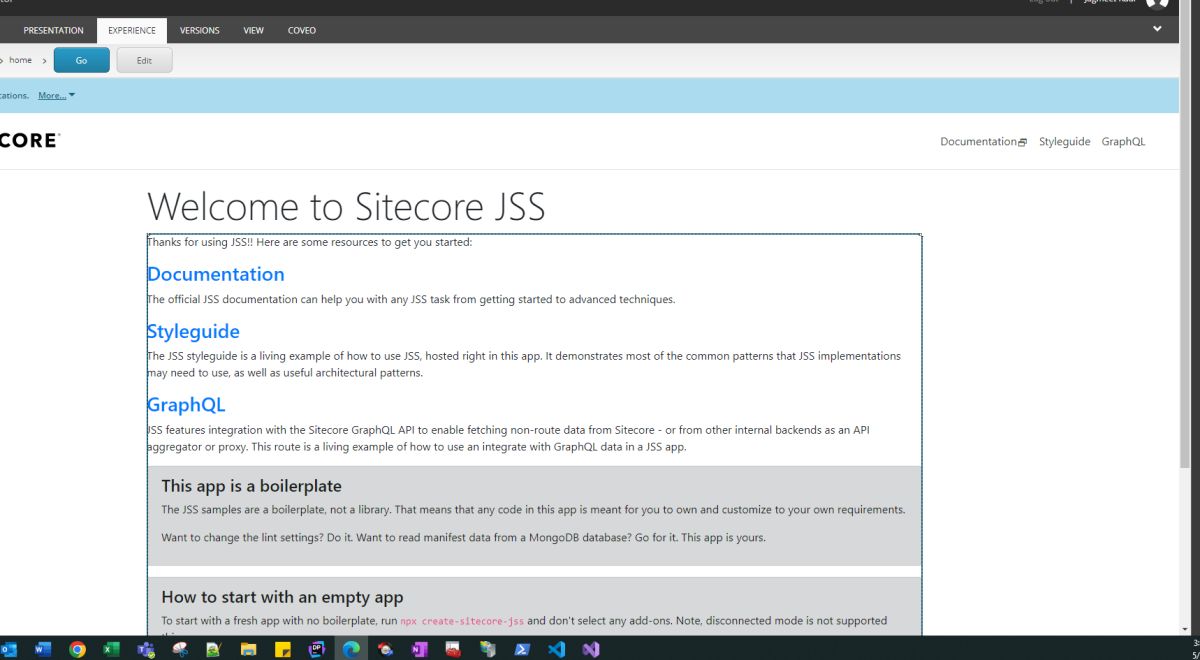Expand the ribbon with the chevron arrow
Screen dimensions: 1200x660
1157,29
